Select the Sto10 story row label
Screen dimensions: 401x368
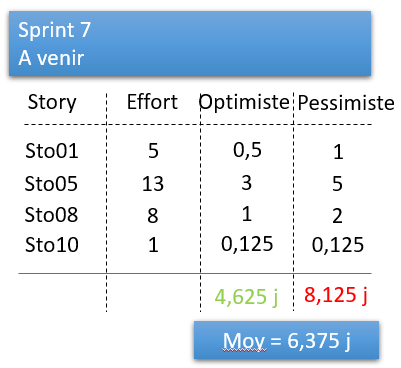pos(52,245)
